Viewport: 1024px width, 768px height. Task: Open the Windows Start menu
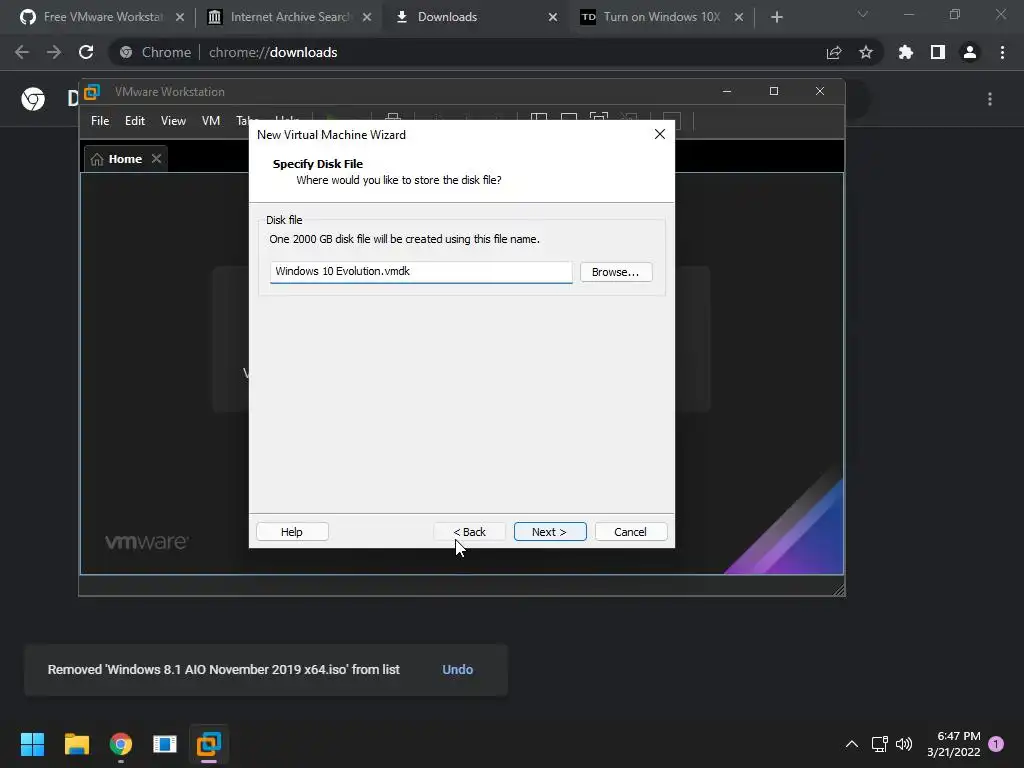32,744
